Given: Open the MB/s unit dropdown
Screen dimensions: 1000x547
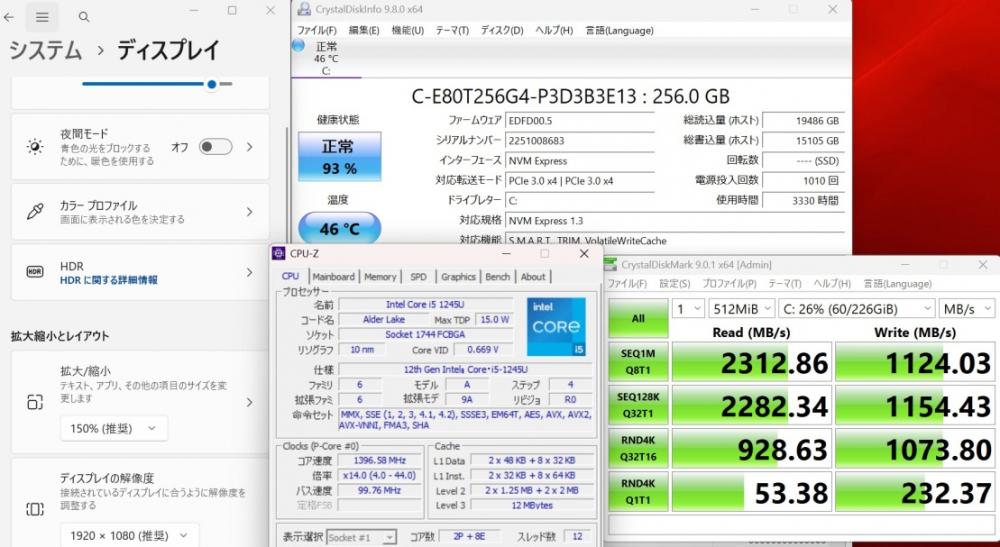Looking at the screenshot, I should pos(967,309).
